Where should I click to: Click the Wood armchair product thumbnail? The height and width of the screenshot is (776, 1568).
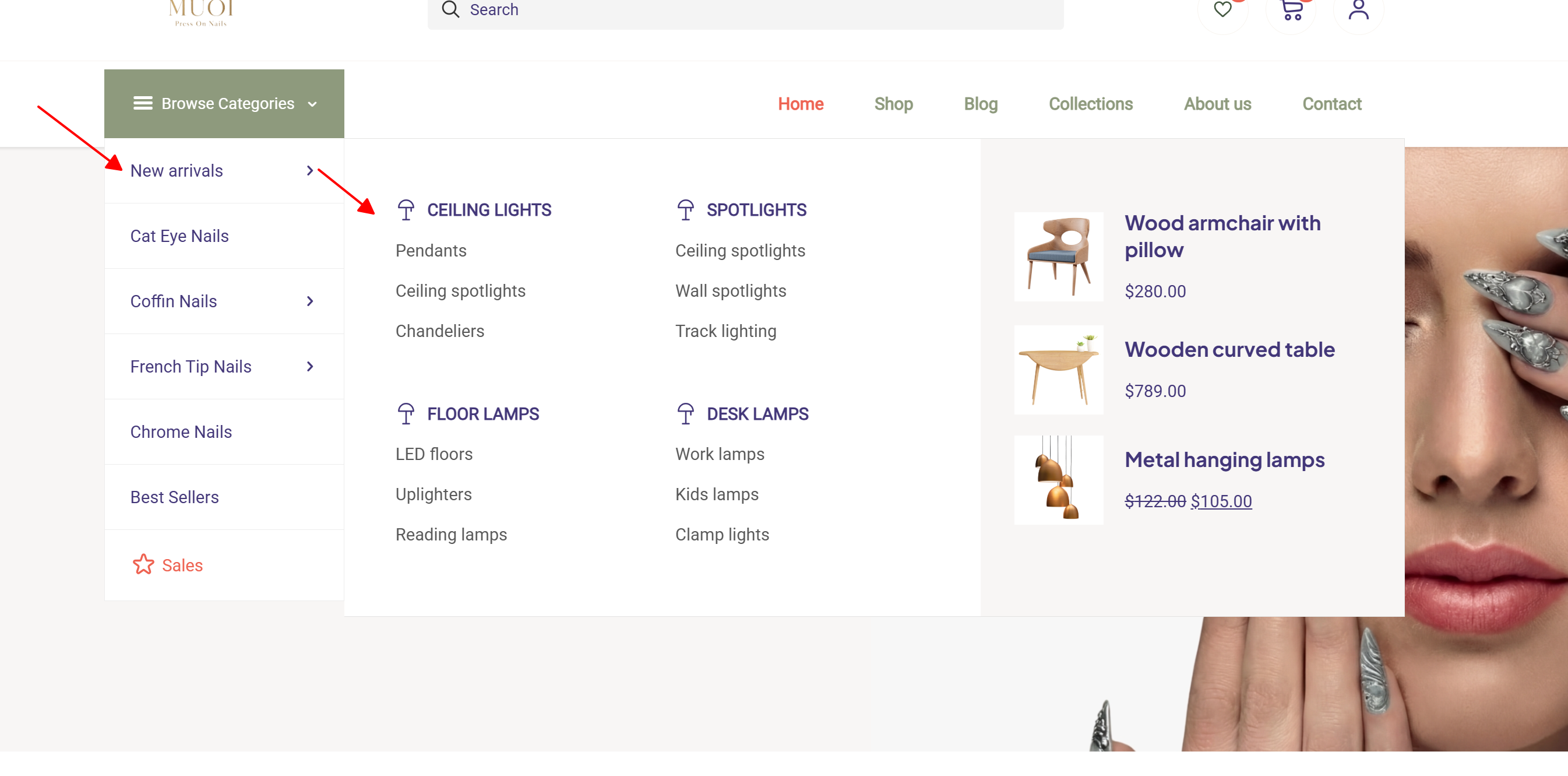[x=1058, y=257]
